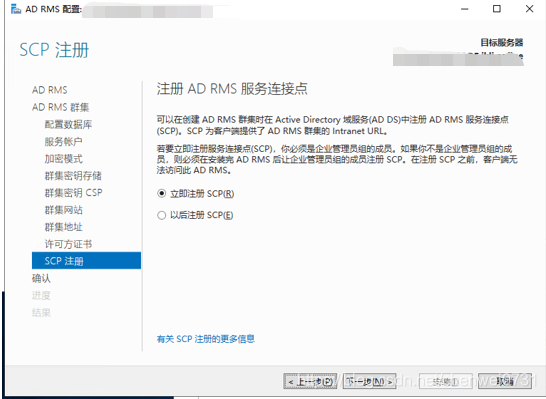Click the 取消 button
This screenshot has width=546, height=399.
click(x=505, y=382)
